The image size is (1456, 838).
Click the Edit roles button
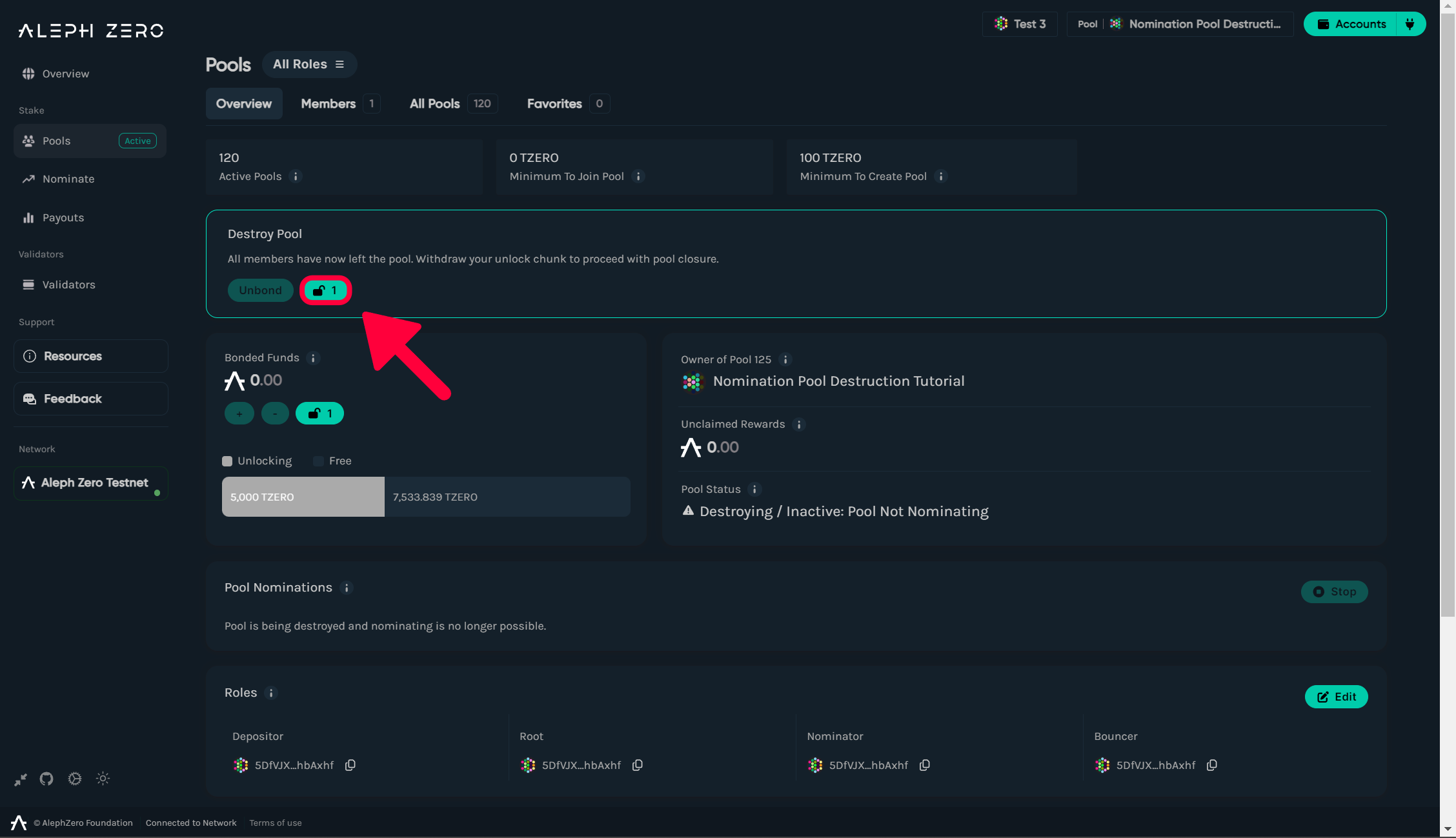1336,697
